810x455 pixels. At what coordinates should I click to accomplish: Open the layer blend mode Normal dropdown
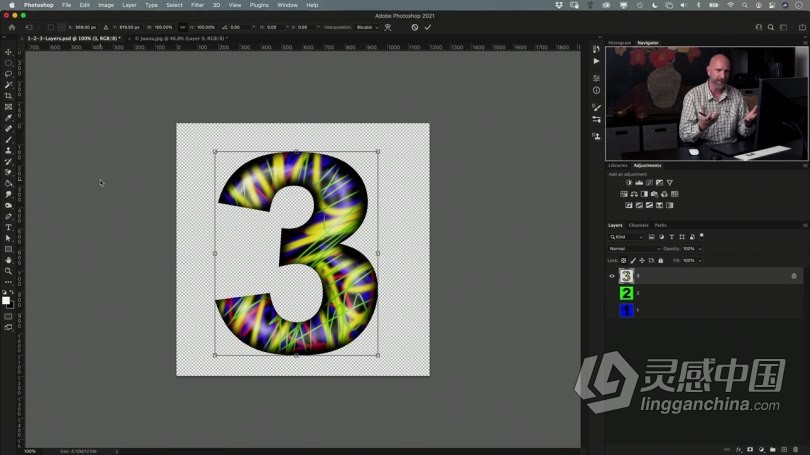pyautogui.click(x=632, y=248)
